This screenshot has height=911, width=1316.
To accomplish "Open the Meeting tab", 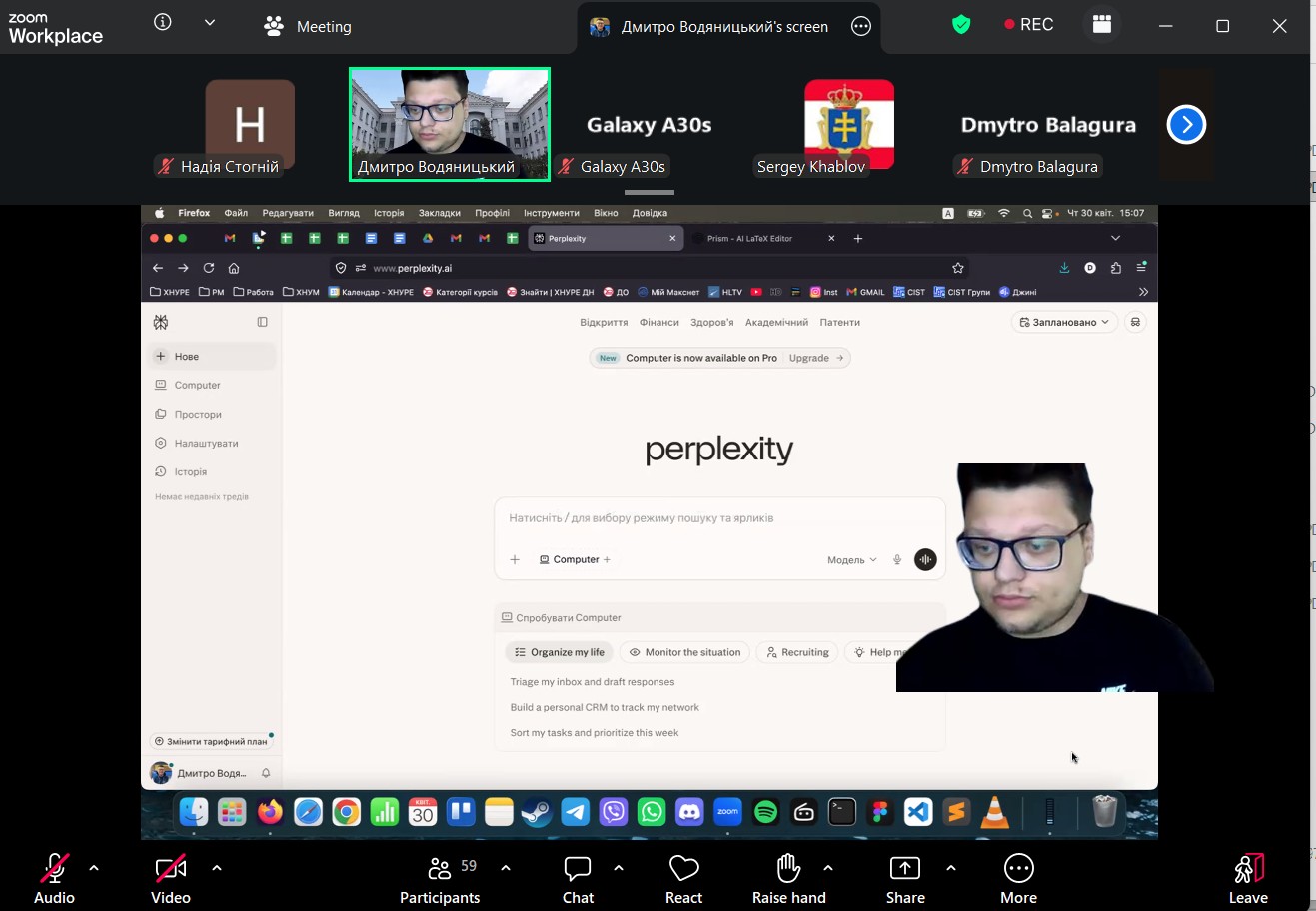I will coord(308,27).
